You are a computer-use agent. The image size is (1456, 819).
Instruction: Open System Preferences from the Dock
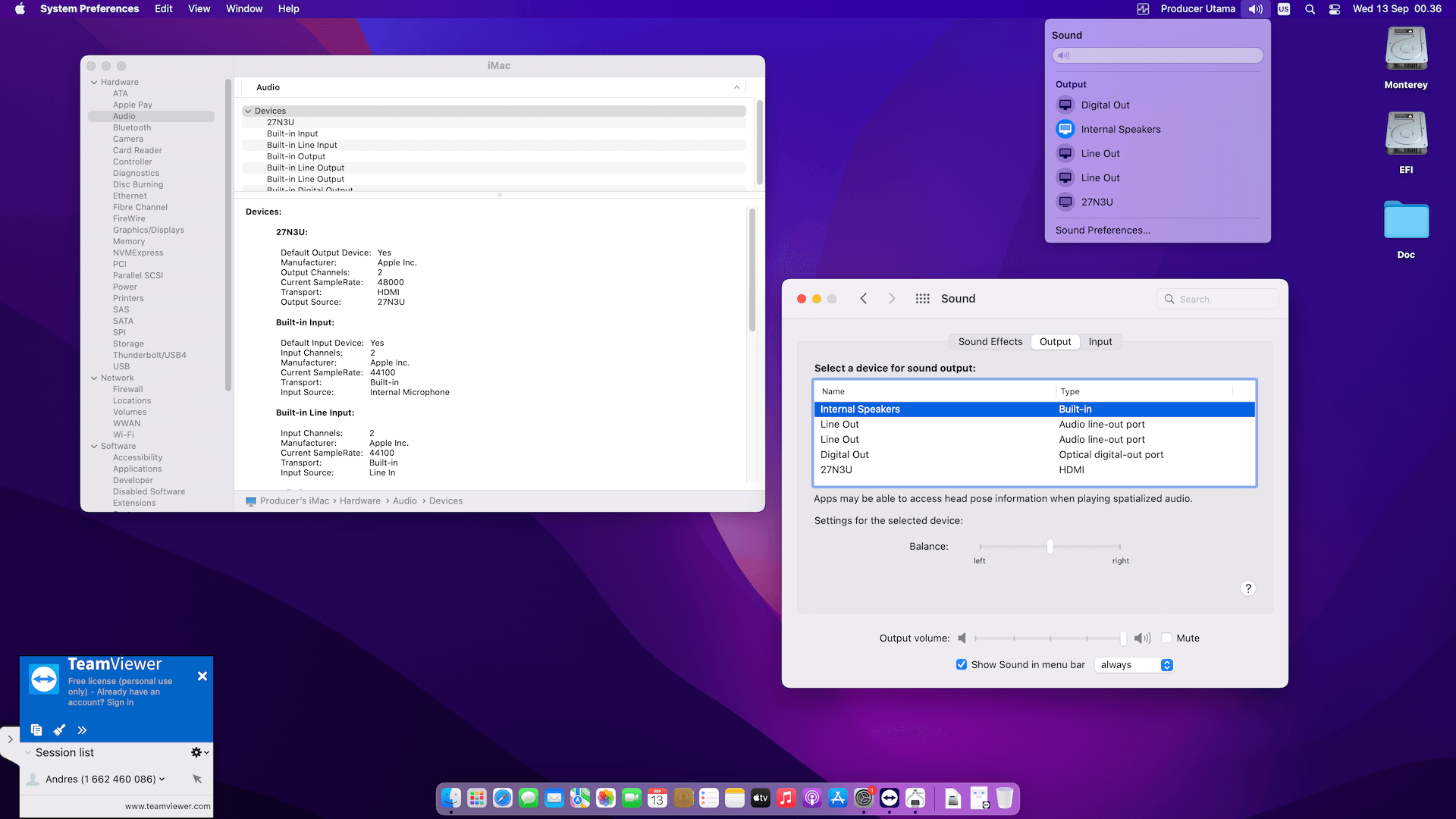(x=864, y=798)
